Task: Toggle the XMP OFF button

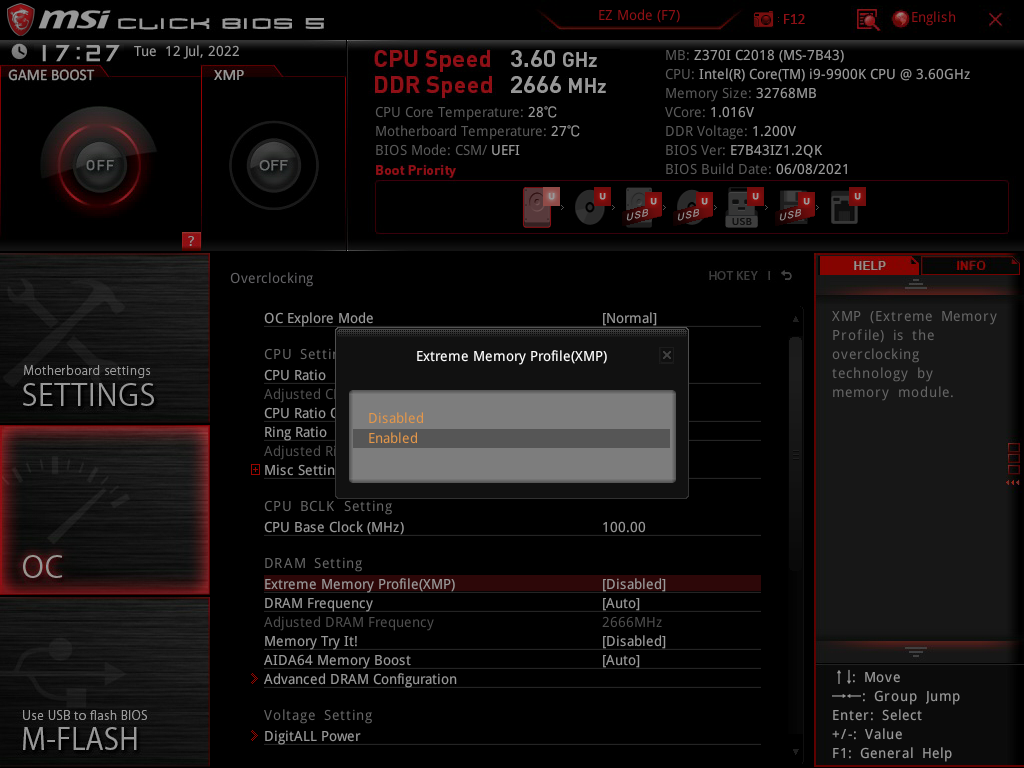Action: click(273, 166)
